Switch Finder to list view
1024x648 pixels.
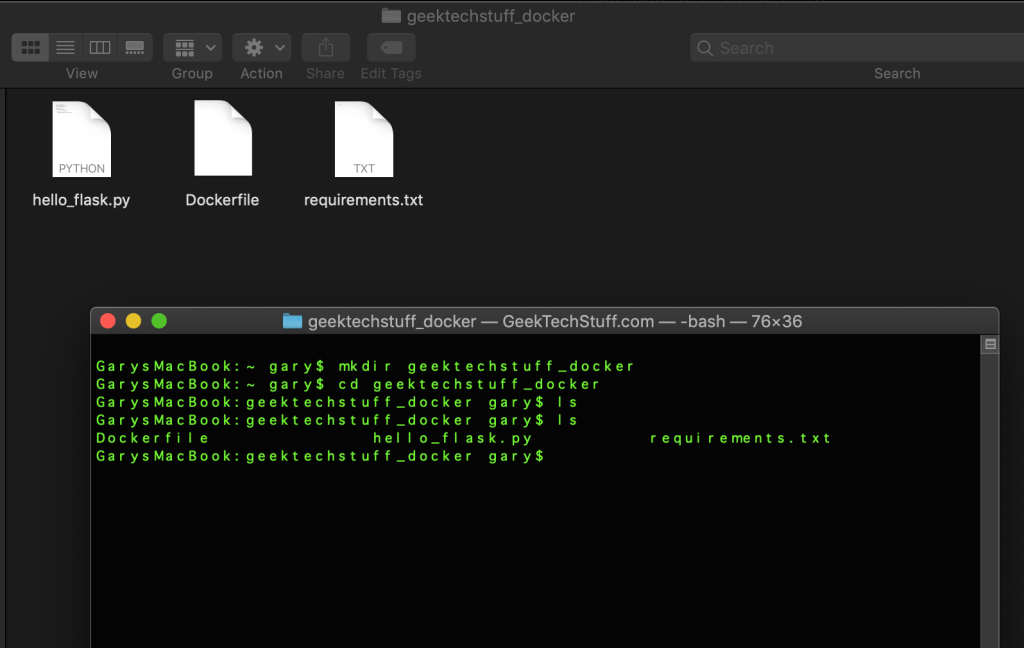(x=65, y=47)
